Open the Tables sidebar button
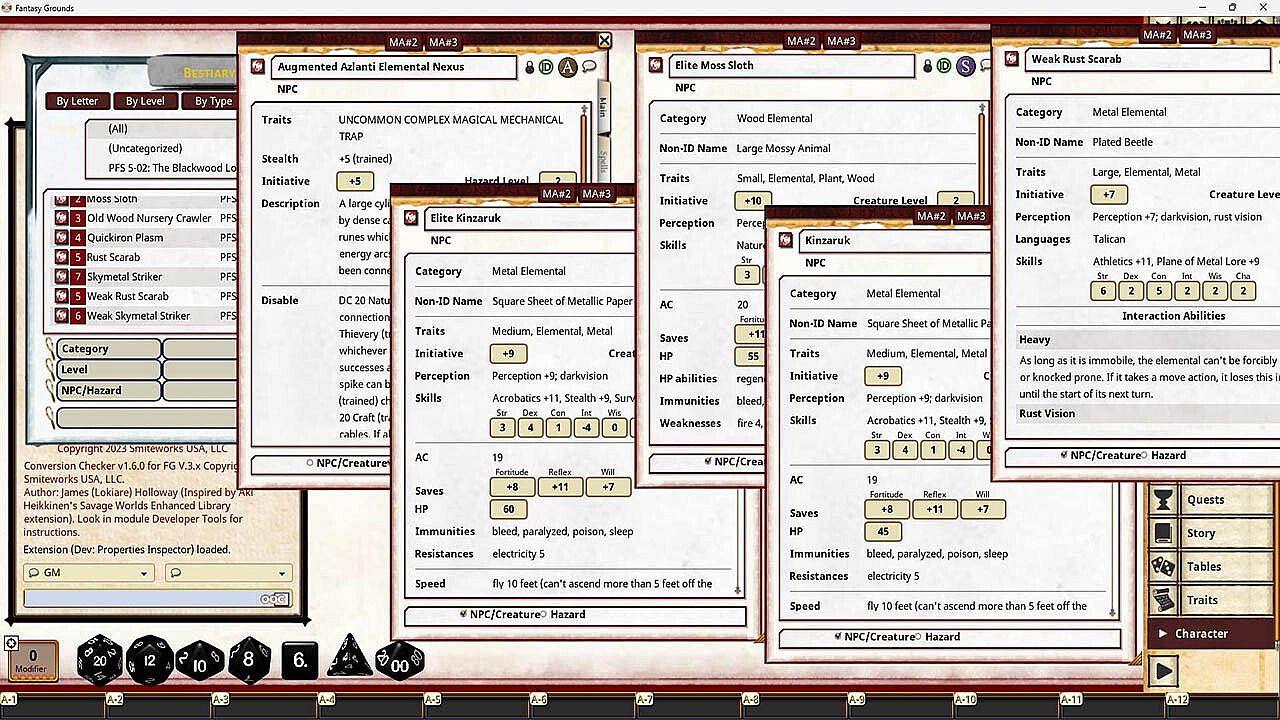 [1211, 566]
